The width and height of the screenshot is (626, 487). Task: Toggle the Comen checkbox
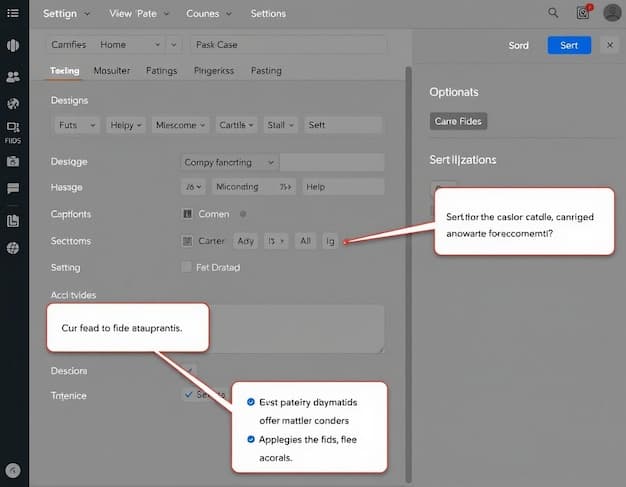(187, 214)
